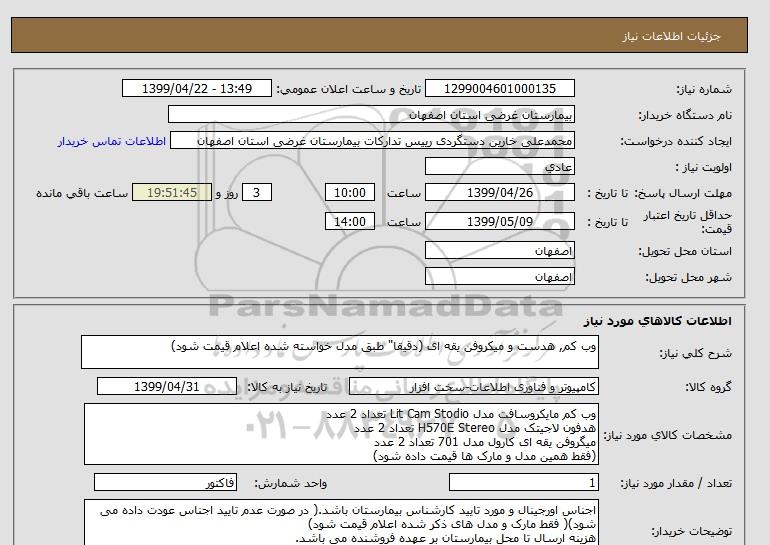The height and width of the screenshot is (545, 770).
Task: Select the label نام دستگاه خریدار
Action: tap(685, 115)
